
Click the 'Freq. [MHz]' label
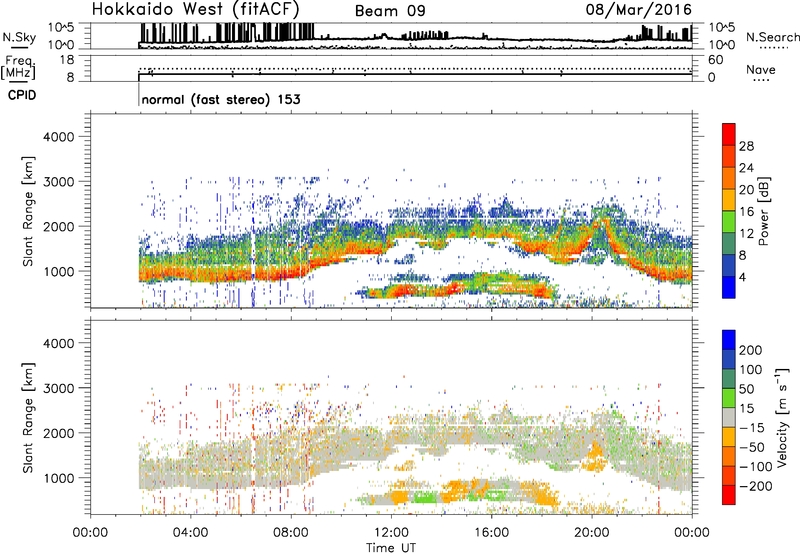18,68
